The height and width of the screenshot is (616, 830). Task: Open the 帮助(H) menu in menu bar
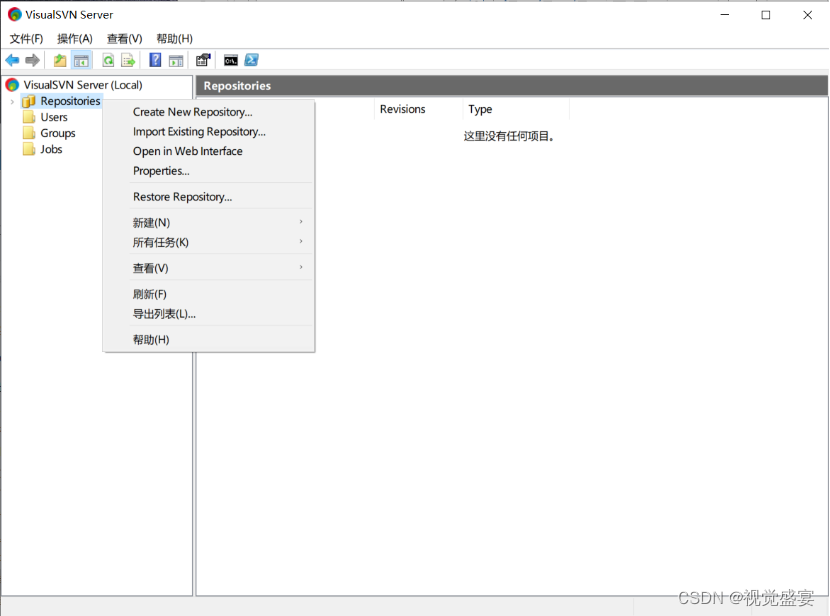174,39
